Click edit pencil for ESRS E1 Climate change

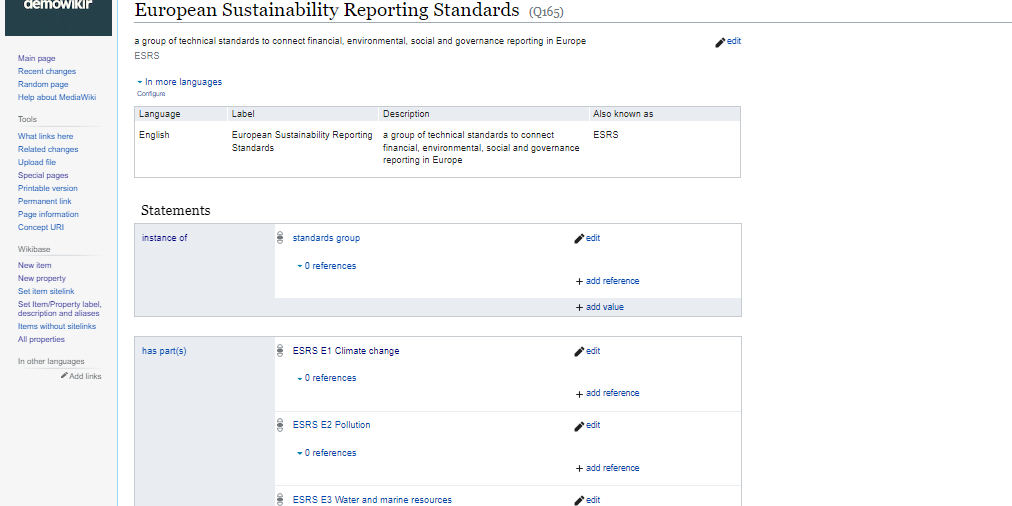click(579, 352)
